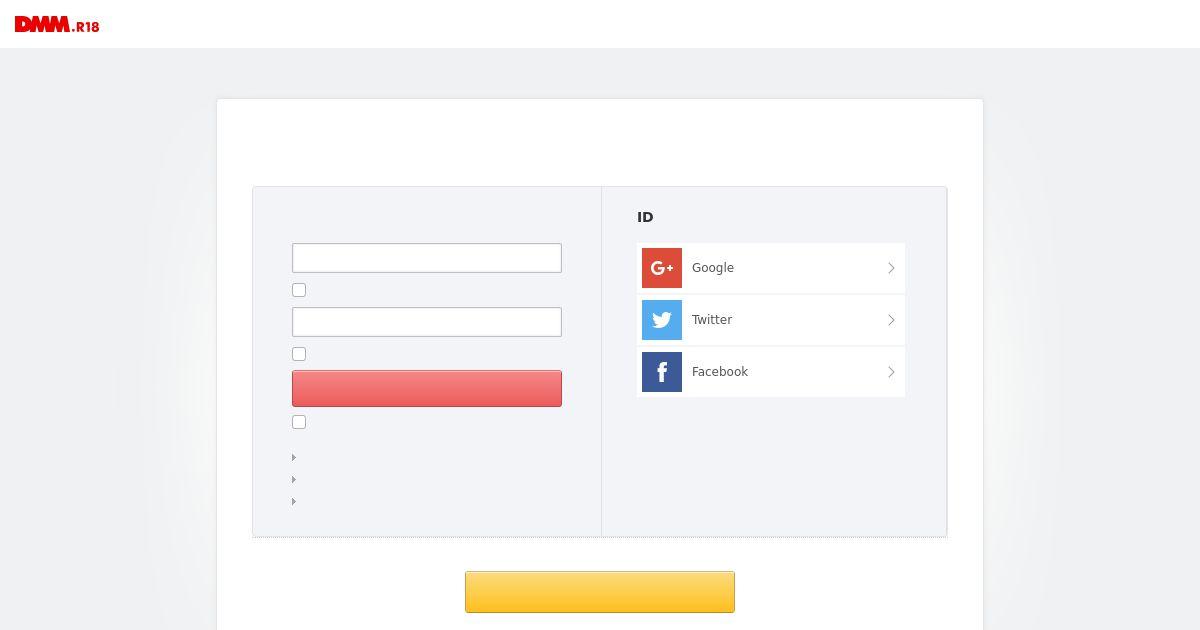Select the second small triangle bullet link
The image size is (1200, 630).
(x=294, y=479)
